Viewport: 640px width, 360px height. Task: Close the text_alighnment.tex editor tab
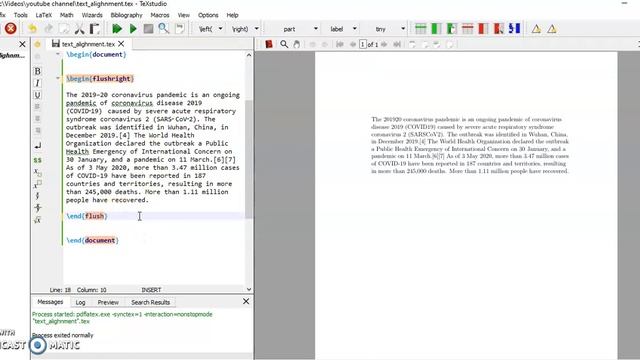coord(121,44)
